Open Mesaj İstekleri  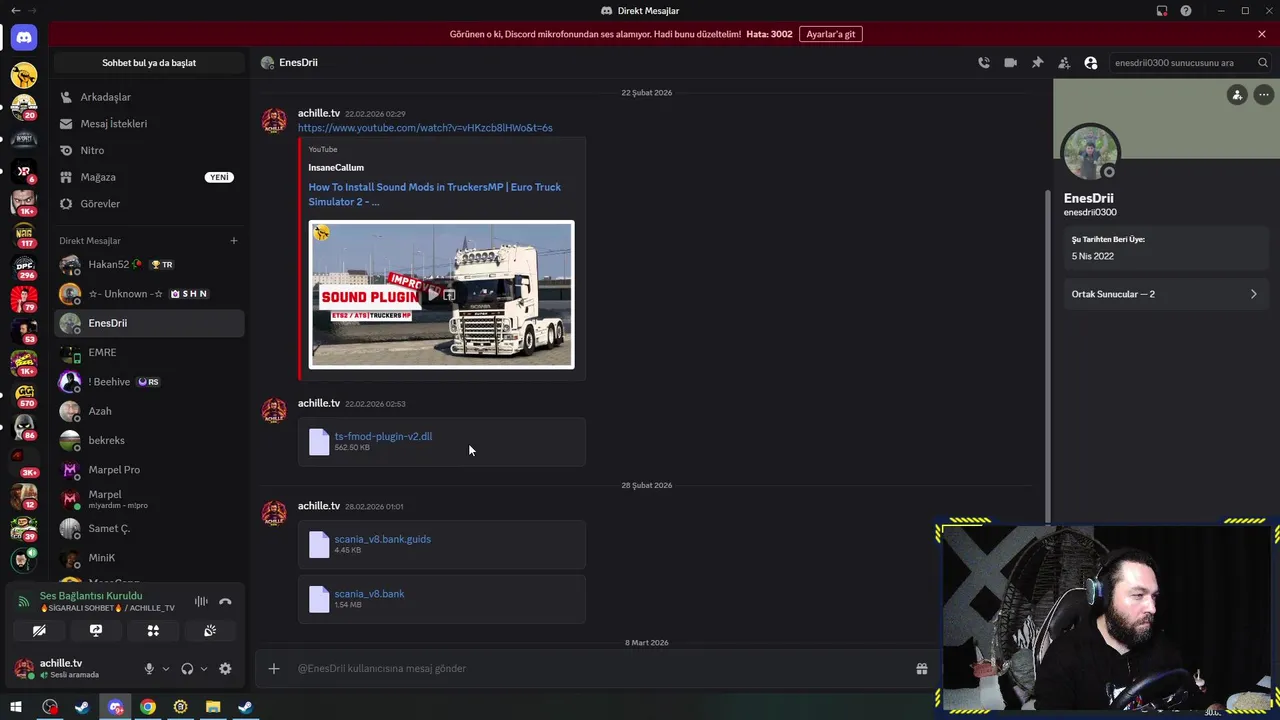point(149,124)
